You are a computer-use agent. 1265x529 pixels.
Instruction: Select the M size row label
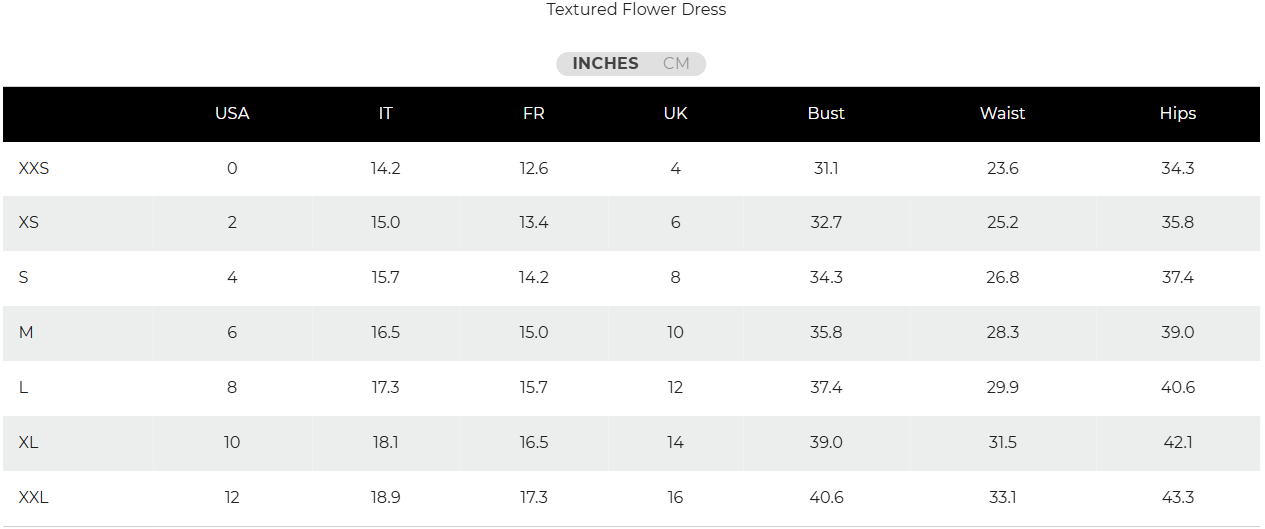pos(26,333)
